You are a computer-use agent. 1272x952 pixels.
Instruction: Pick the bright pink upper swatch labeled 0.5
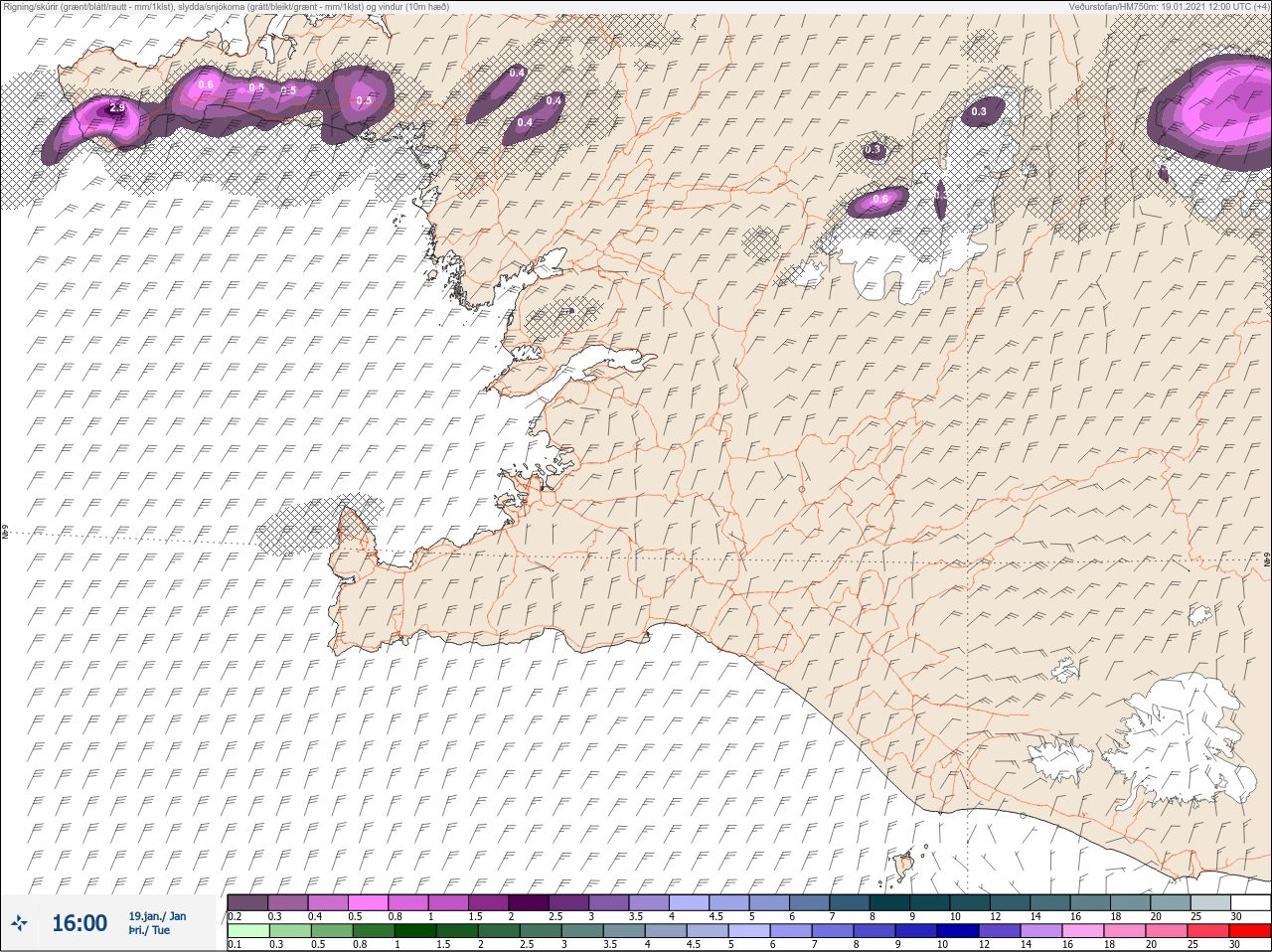point(369,902)
